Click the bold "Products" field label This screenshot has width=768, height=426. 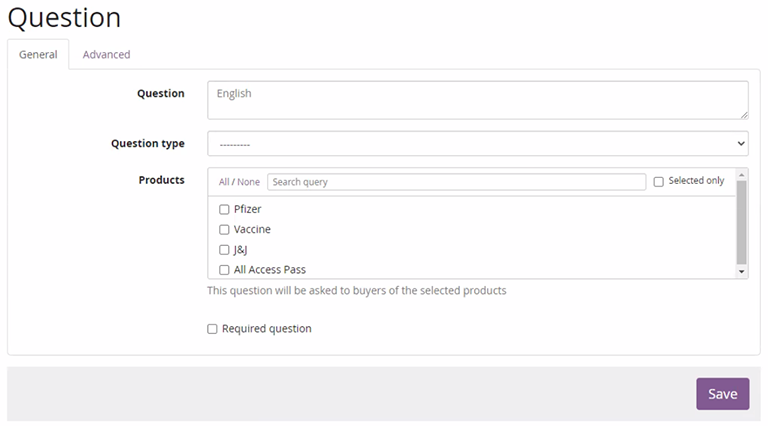point(161,180)
